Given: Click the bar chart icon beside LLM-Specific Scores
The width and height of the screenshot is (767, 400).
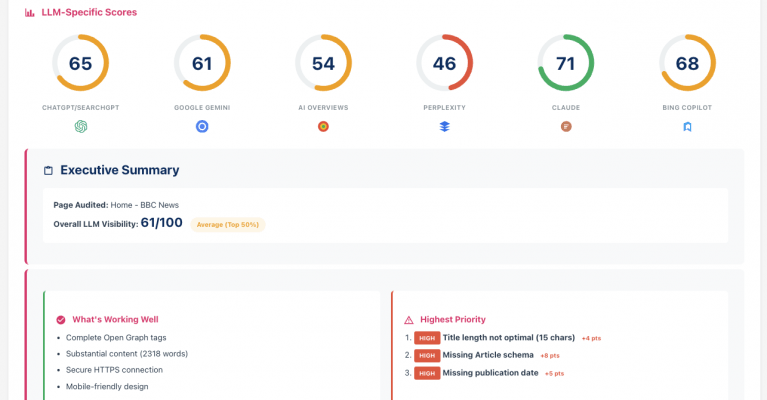Looking at the screenshot, I should [30, 13].
